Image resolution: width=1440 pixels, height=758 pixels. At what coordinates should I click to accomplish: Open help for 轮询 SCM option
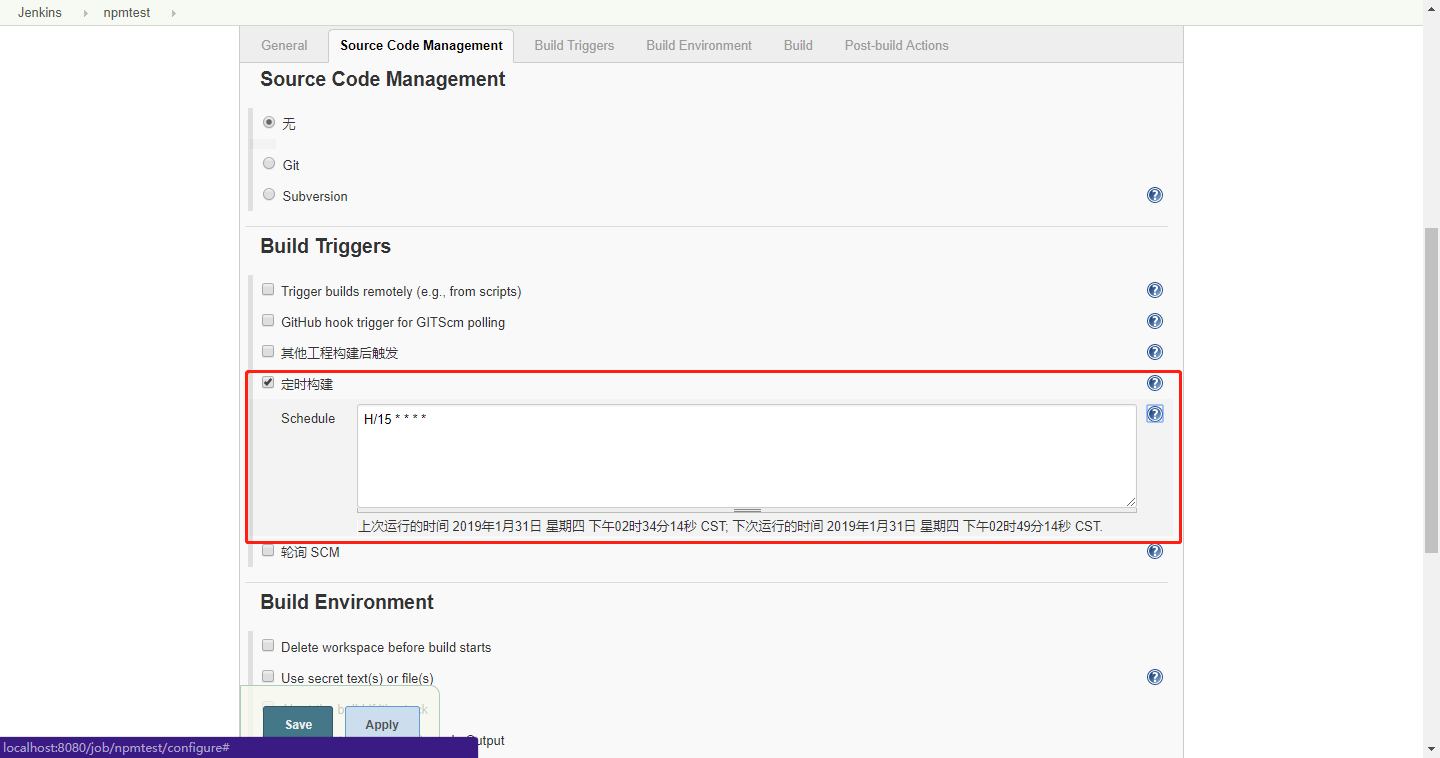(x=1155, y=551)
